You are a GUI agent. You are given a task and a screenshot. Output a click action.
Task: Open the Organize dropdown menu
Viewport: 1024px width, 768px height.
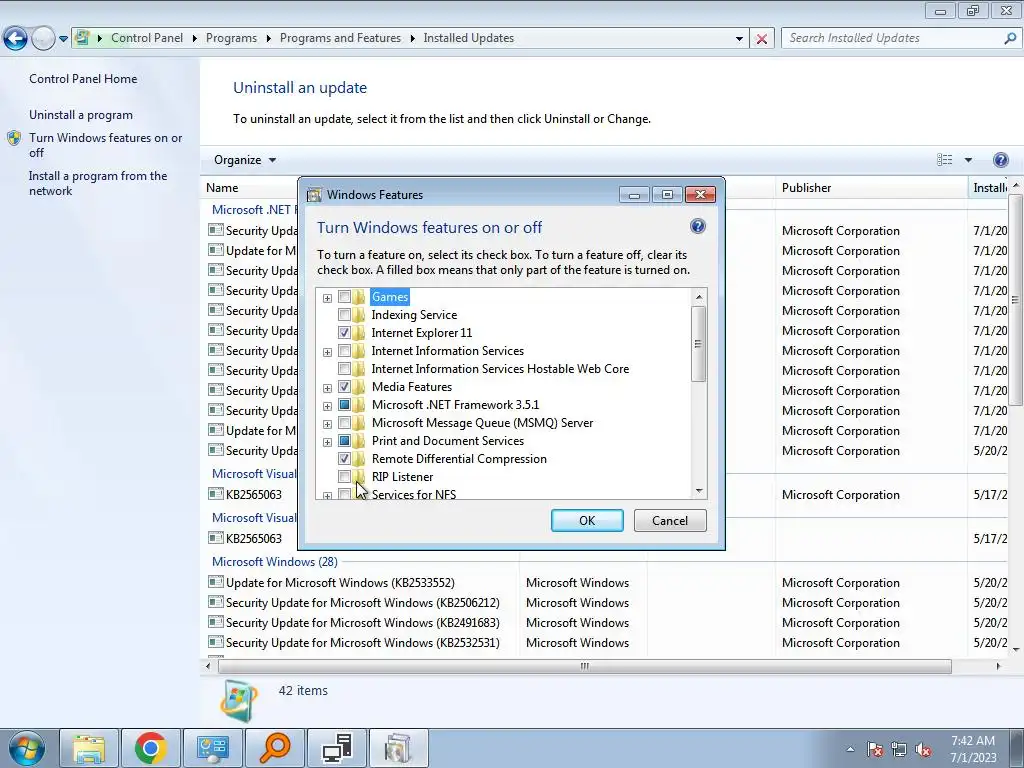pos(245,160)
